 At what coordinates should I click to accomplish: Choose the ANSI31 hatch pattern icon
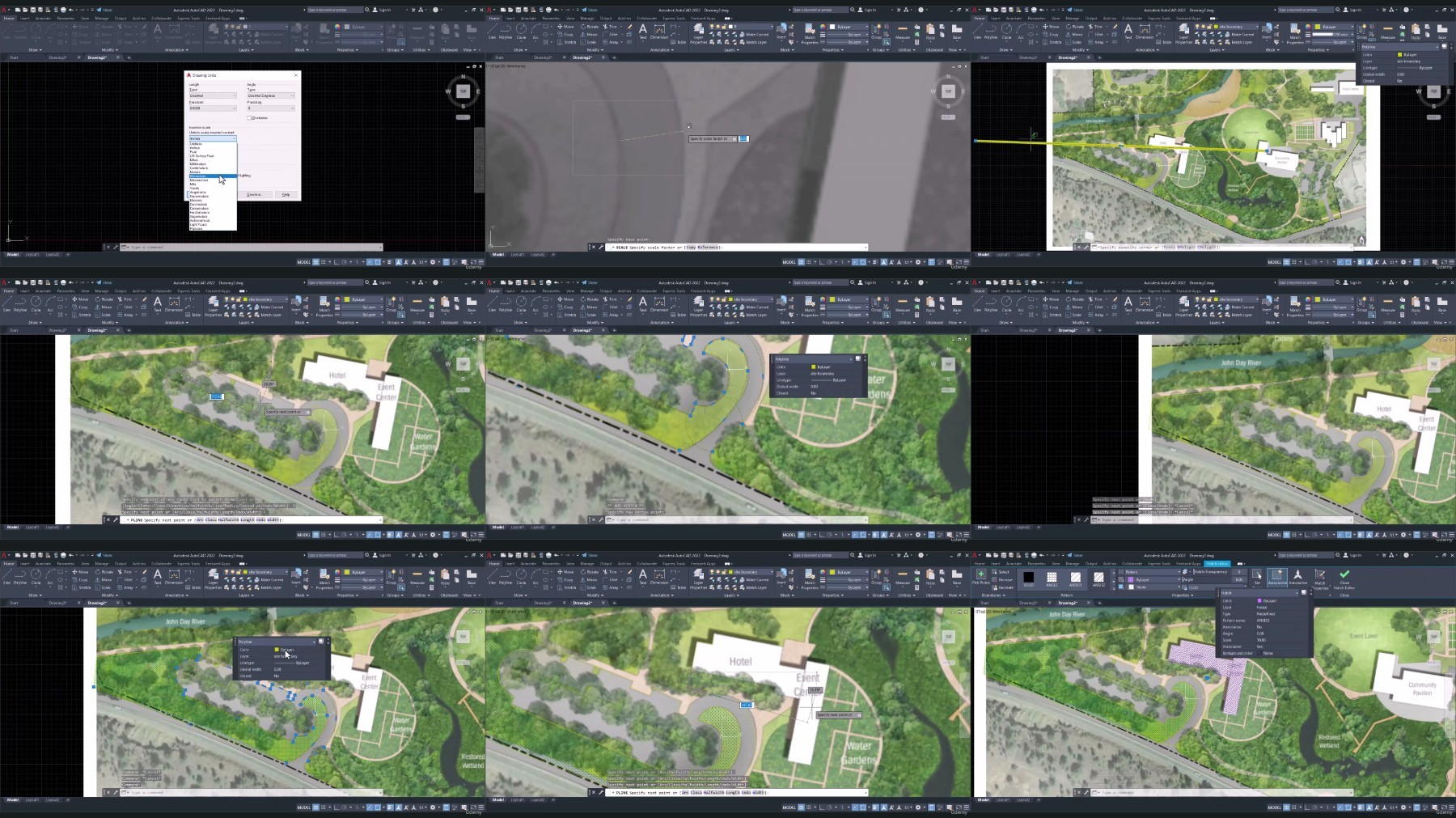click(x=1075, y=579)
